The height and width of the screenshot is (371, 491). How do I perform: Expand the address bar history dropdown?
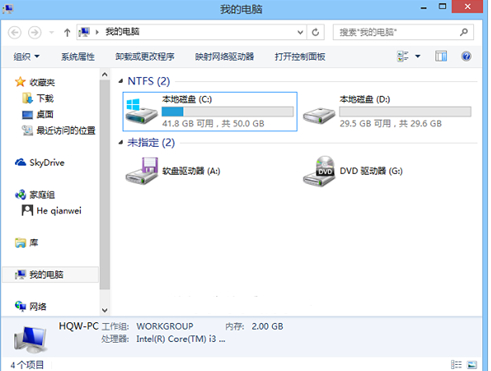point(300,33)
